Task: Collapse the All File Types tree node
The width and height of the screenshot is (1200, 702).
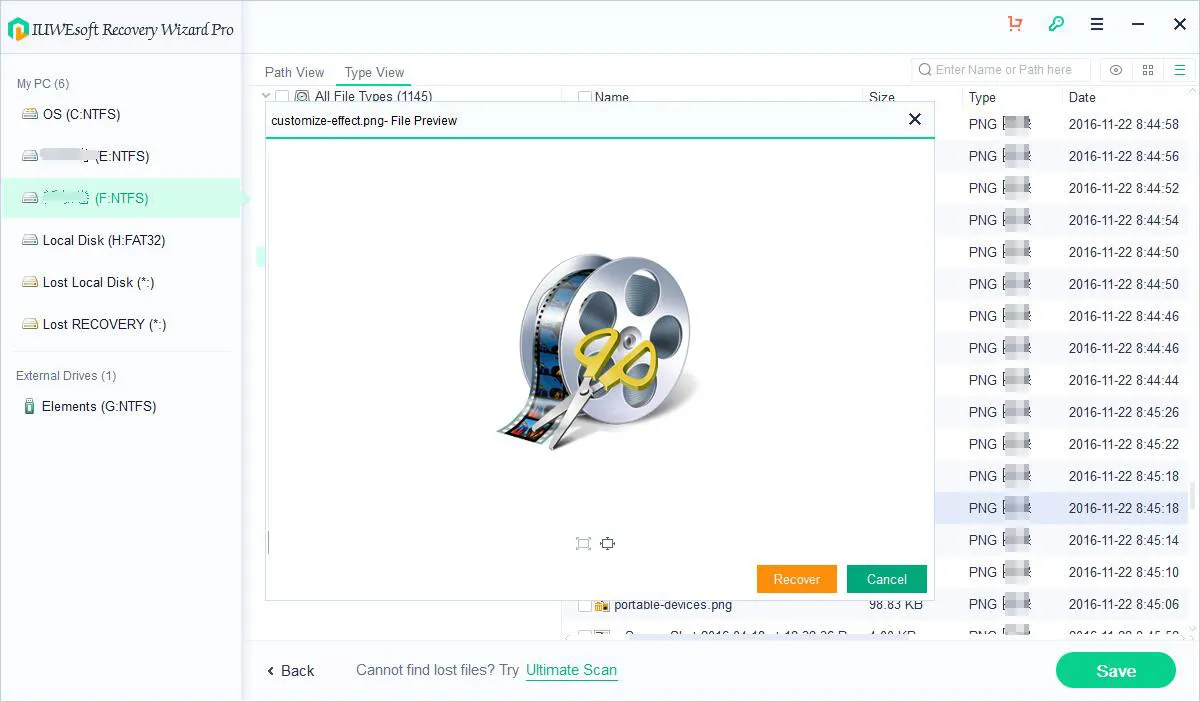Action: point(264,96)
